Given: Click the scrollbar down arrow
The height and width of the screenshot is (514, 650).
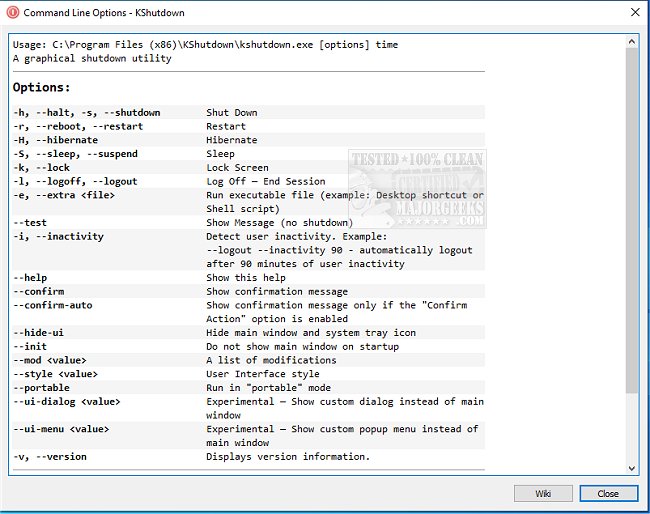Looking at the screenshot, I should 632,468.
